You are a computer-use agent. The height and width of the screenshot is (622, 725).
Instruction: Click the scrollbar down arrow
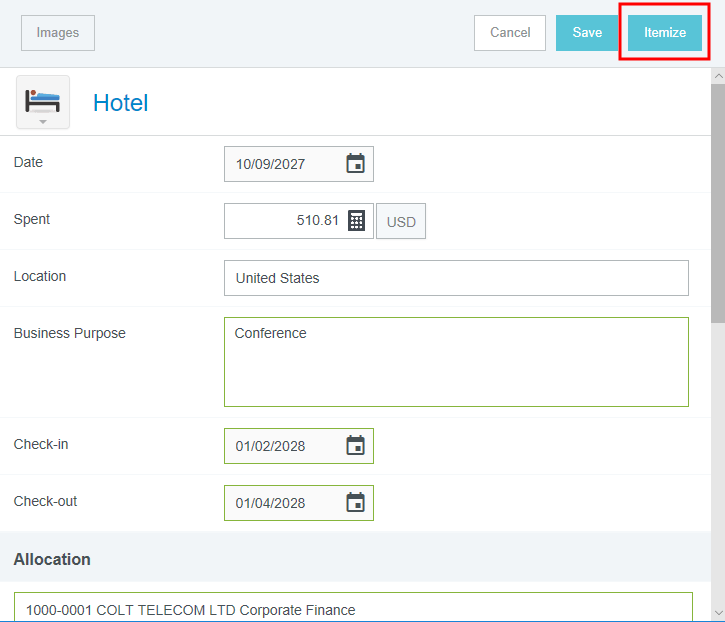coord(717,612)
